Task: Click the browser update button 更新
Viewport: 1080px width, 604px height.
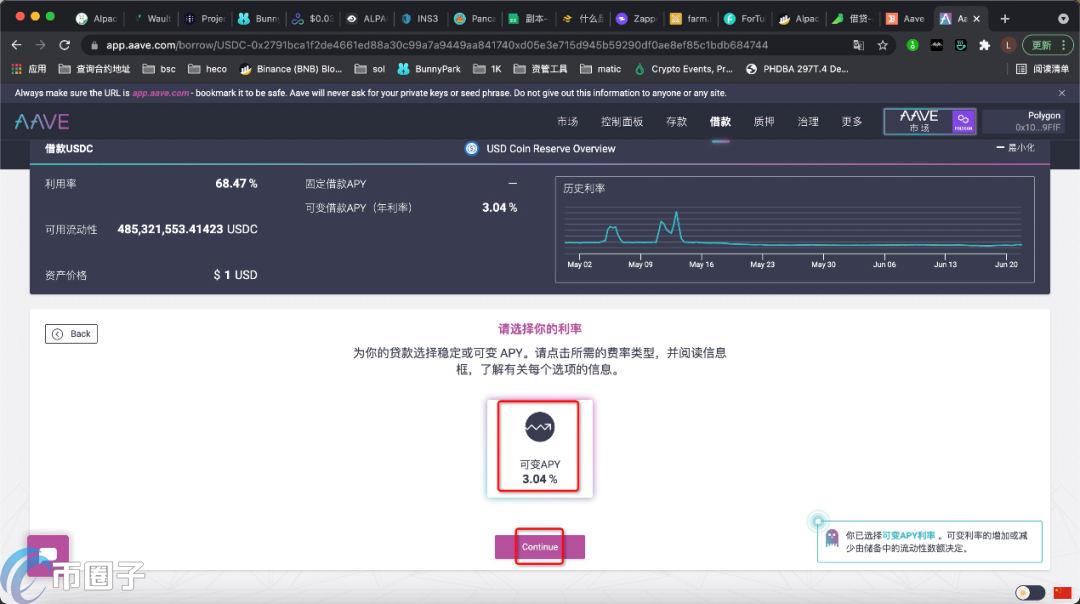Action: [x=1047, y=45]
